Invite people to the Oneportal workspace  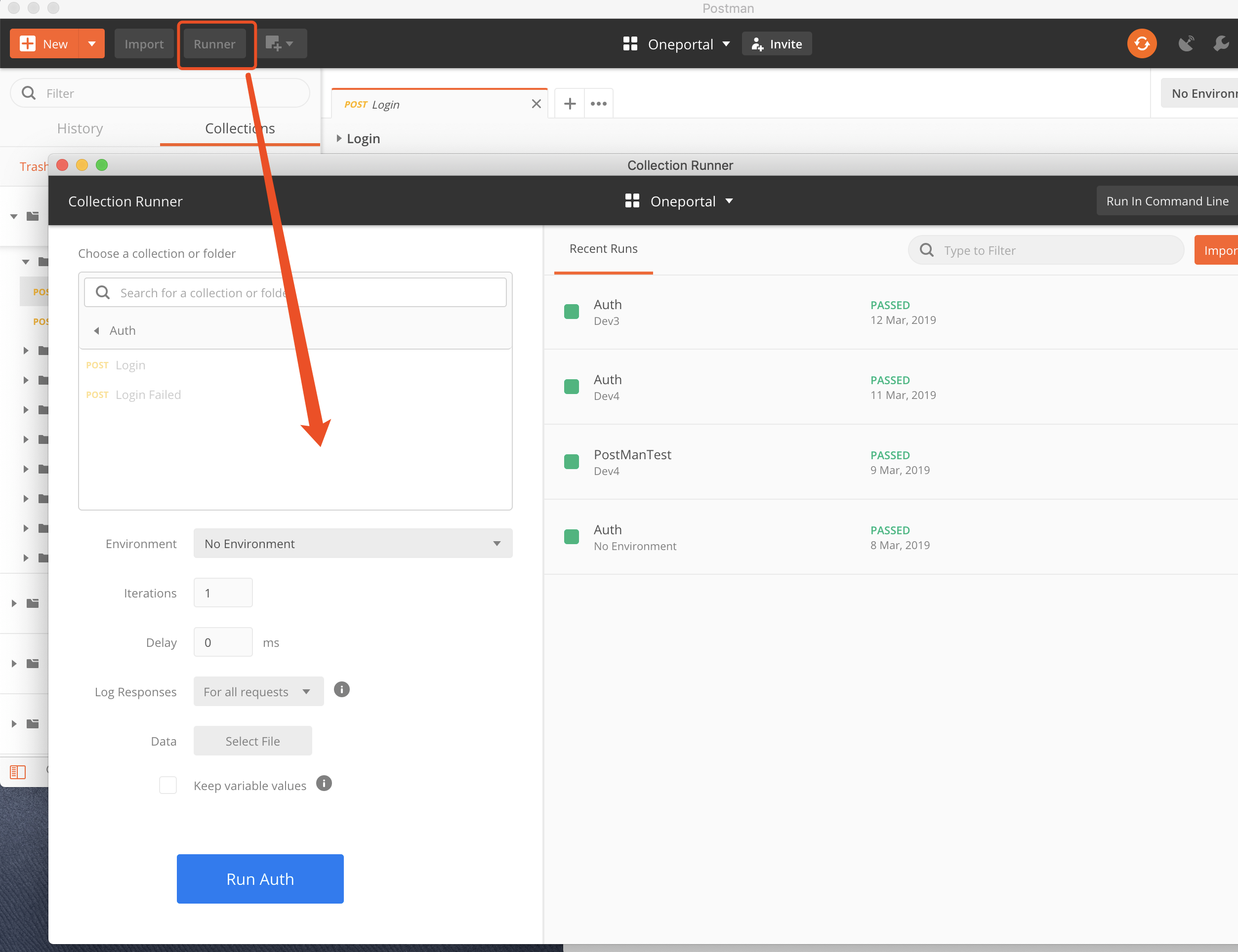(777, 43)
